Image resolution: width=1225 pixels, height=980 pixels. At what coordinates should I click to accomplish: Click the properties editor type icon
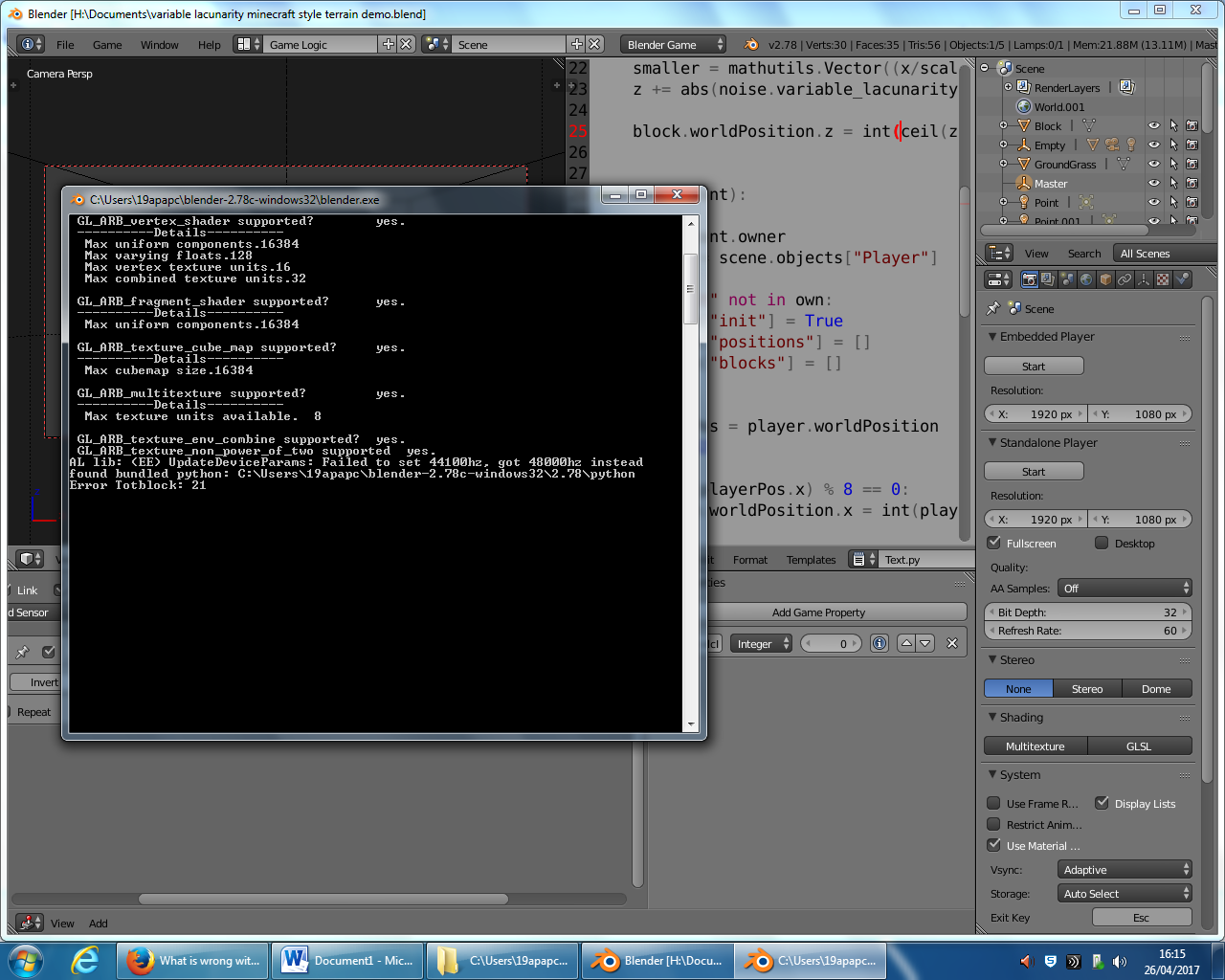click(x=999, y=279)
